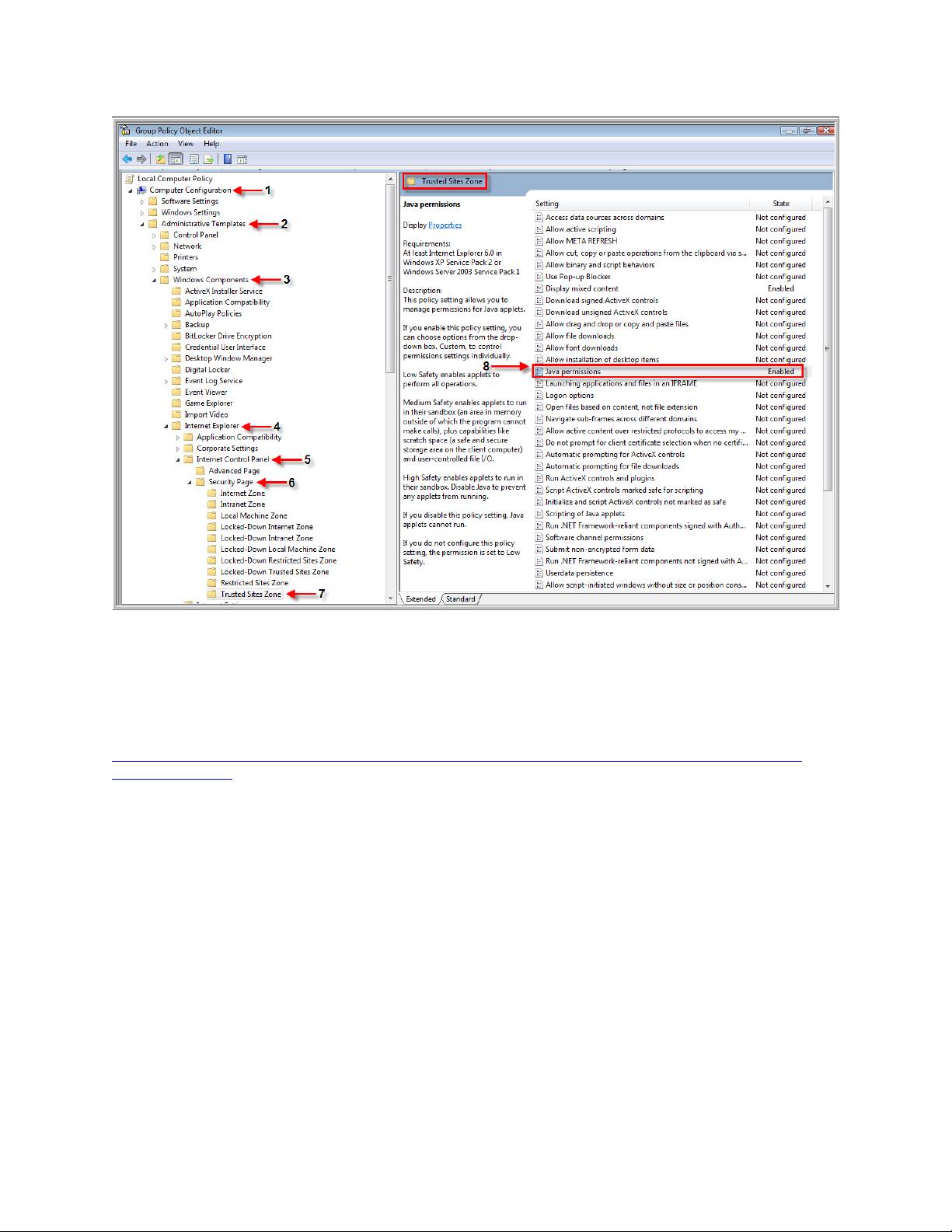
Task: Sort by the State column header
Action: pyautogui.click(x=781, y=204)
